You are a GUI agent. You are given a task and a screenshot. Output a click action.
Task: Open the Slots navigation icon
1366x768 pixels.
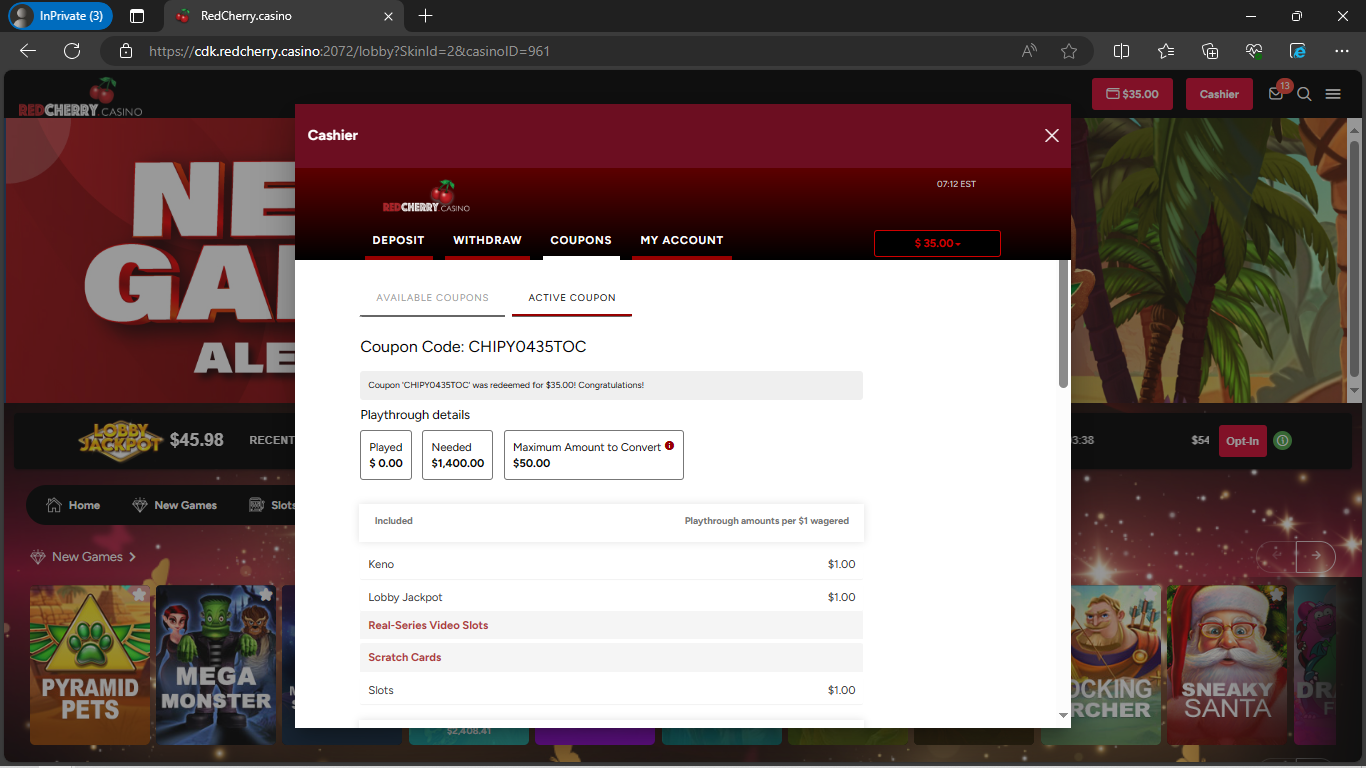pyautogui.click(x=252, y=505)
